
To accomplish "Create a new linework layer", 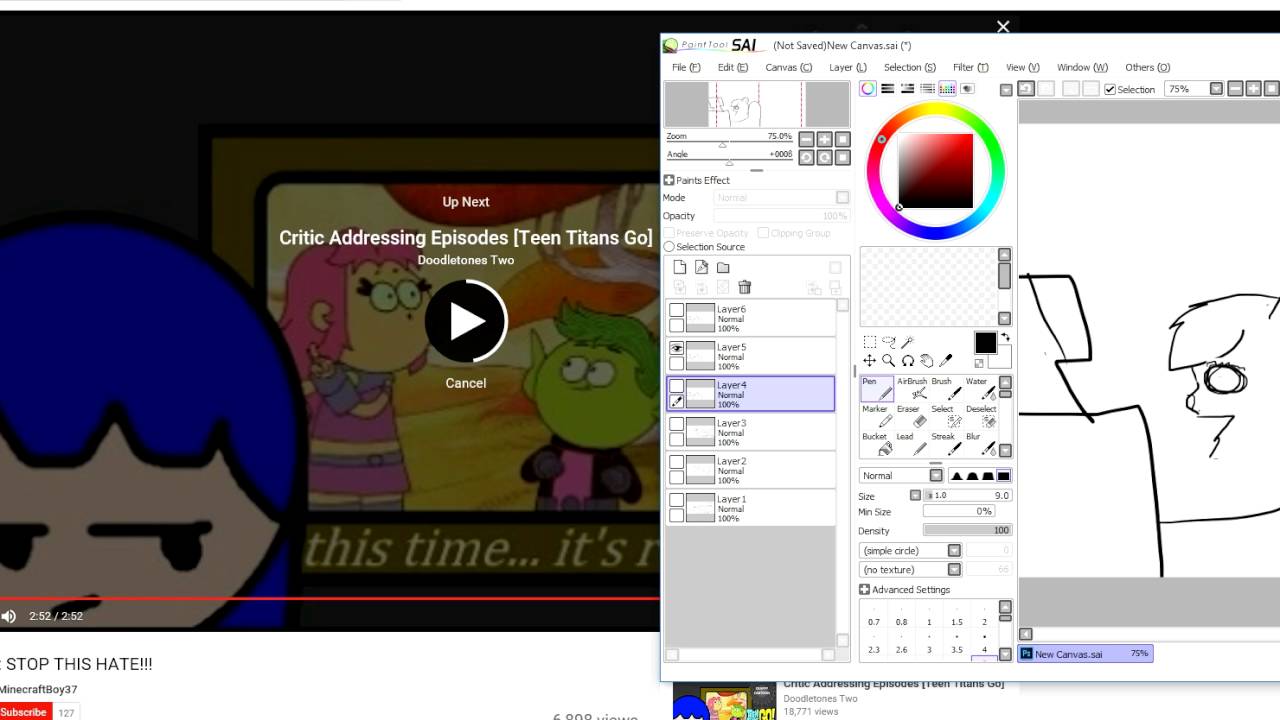I will pos(701,267).
